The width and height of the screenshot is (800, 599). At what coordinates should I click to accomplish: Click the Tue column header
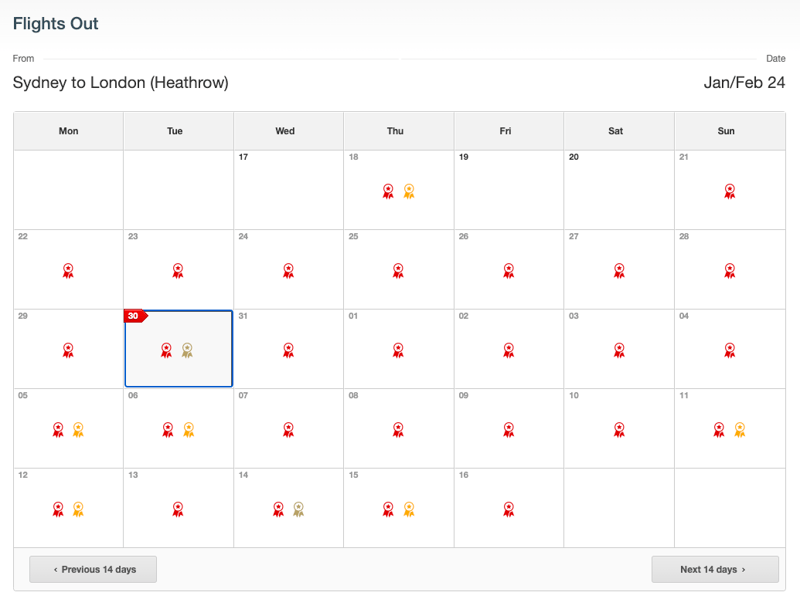point(179,131)
